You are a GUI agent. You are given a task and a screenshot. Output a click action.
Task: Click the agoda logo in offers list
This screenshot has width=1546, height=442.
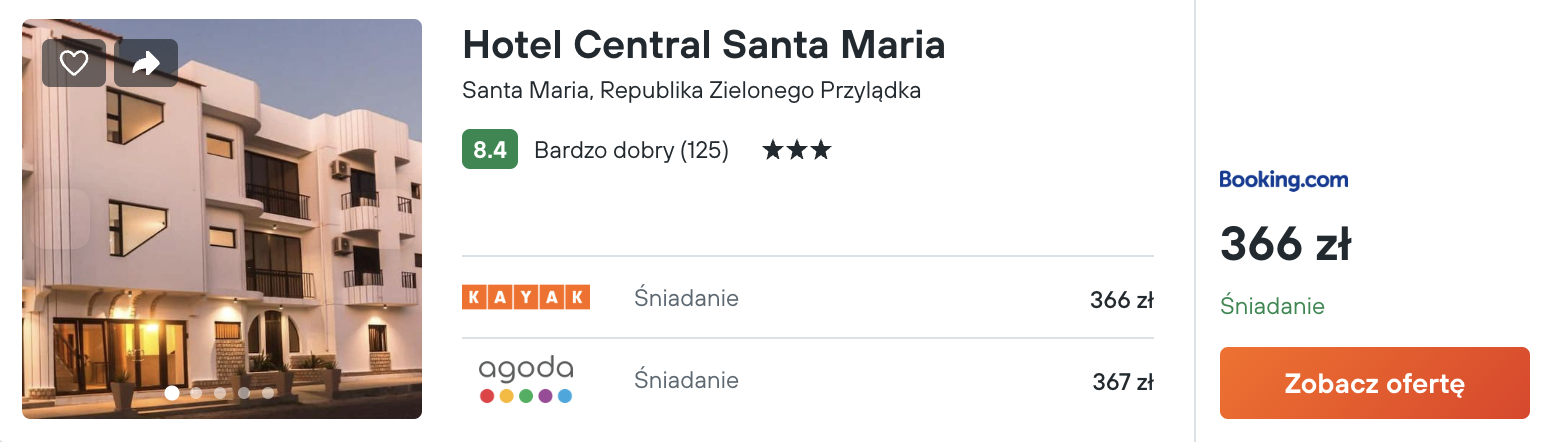coord(526,380)
